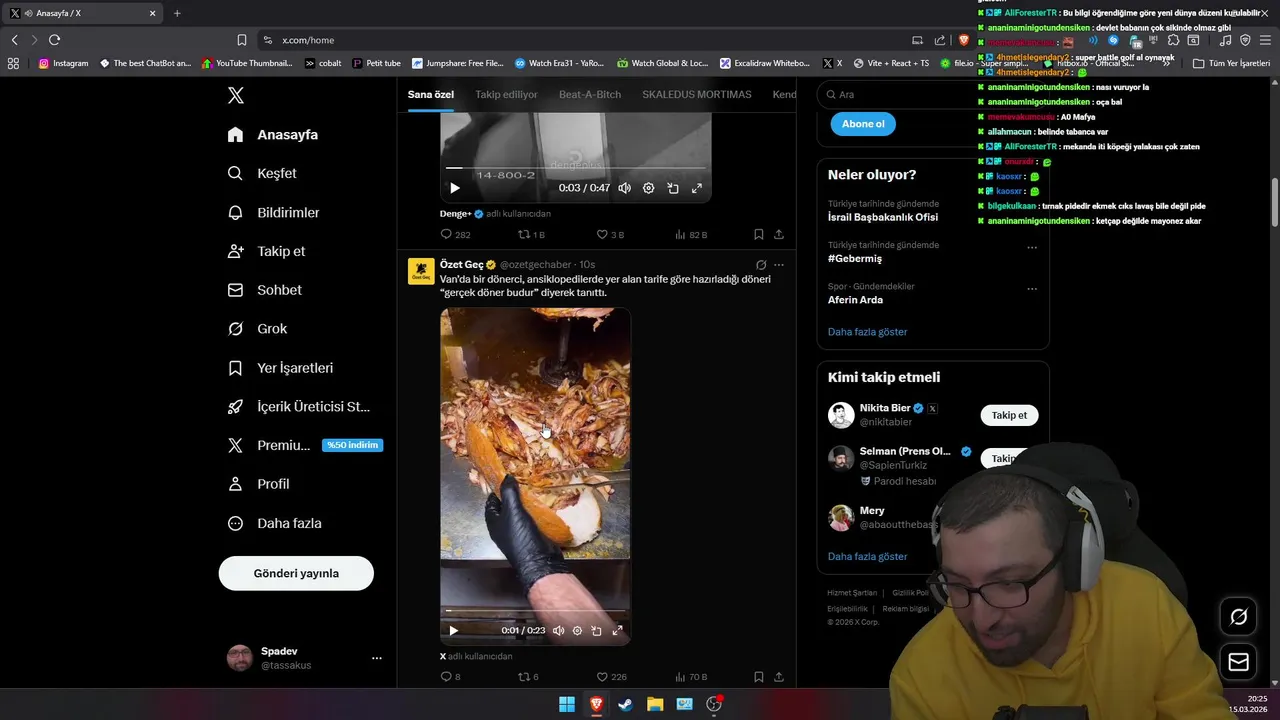Viewport: 1280px width, 720px height.
Task: Select the Sana özel tab
Action: point(431,94)
